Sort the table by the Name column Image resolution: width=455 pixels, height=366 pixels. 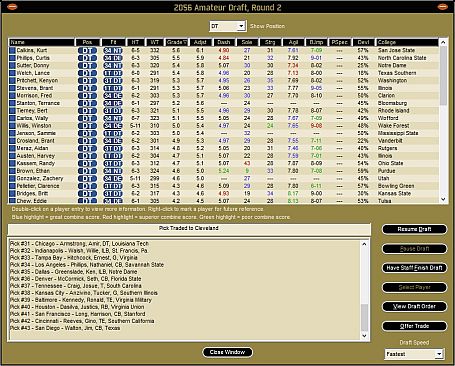coord(42,42)
